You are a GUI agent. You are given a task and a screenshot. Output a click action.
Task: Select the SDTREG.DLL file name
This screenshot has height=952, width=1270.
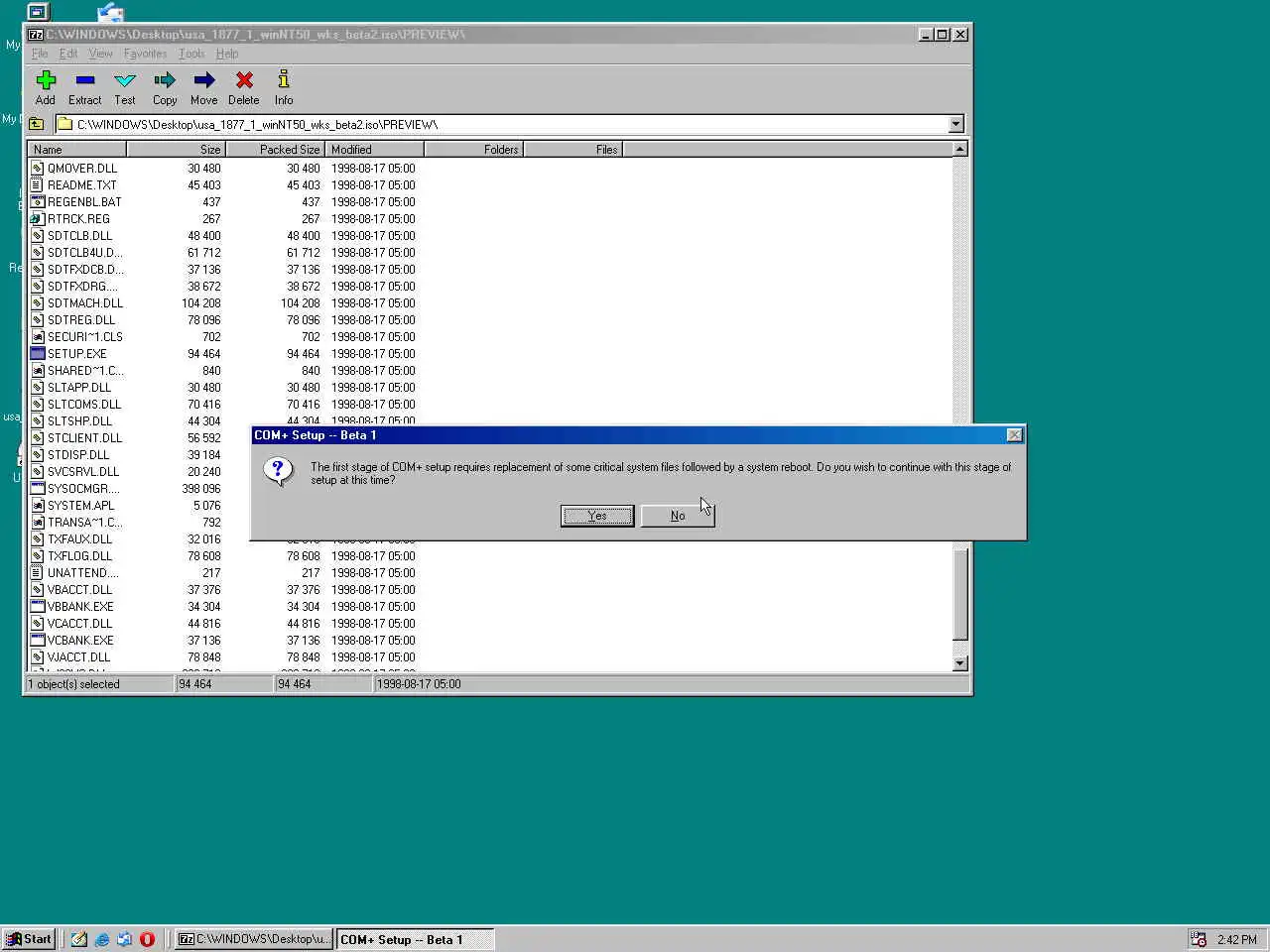pyautogui.click(x=81, y=320)
